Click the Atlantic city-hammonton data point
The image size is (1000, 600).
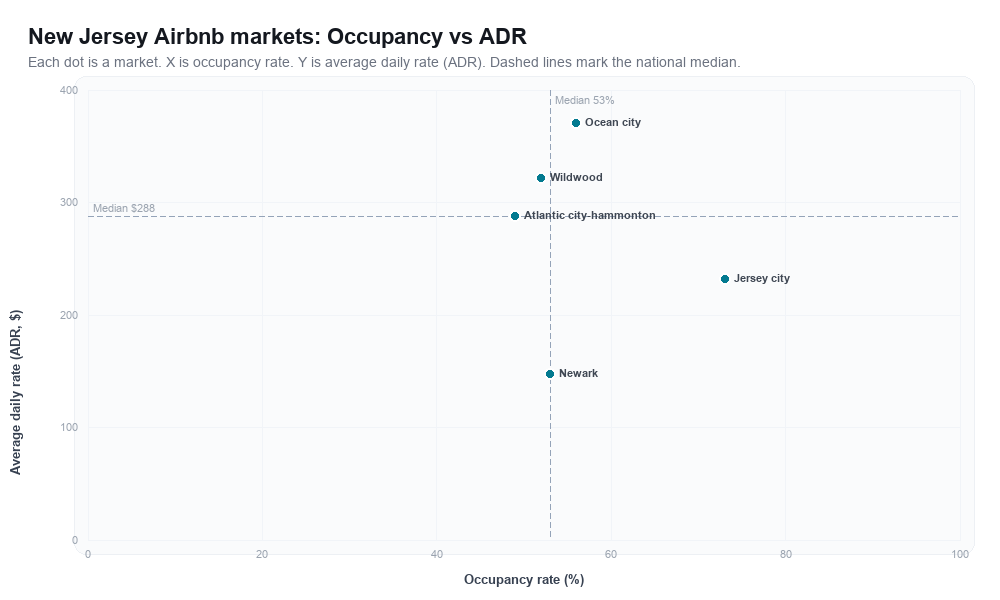[515, 216]
